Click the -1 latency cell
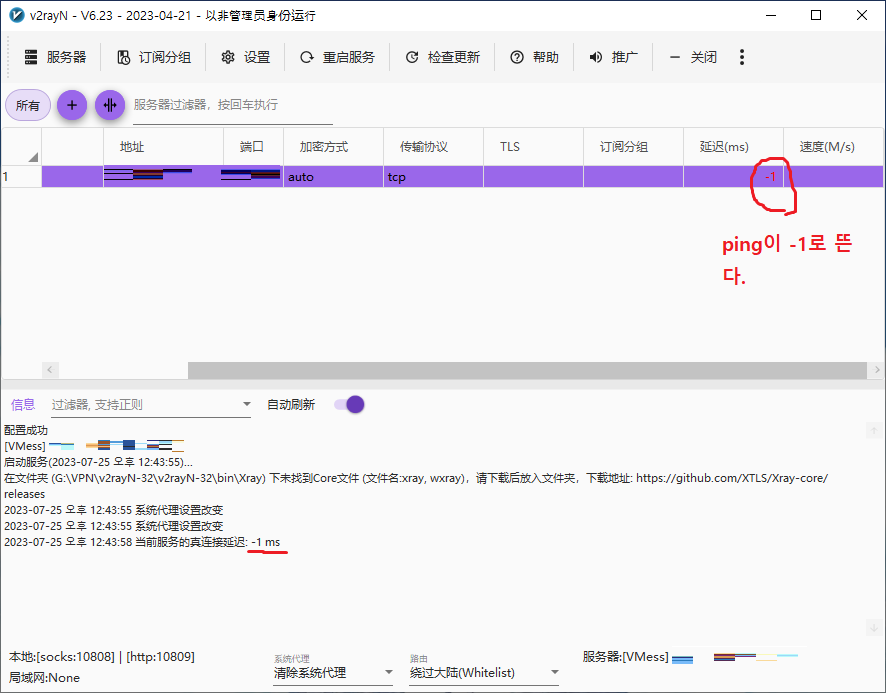The image size is (886, 693). click(x=733, y=177)
